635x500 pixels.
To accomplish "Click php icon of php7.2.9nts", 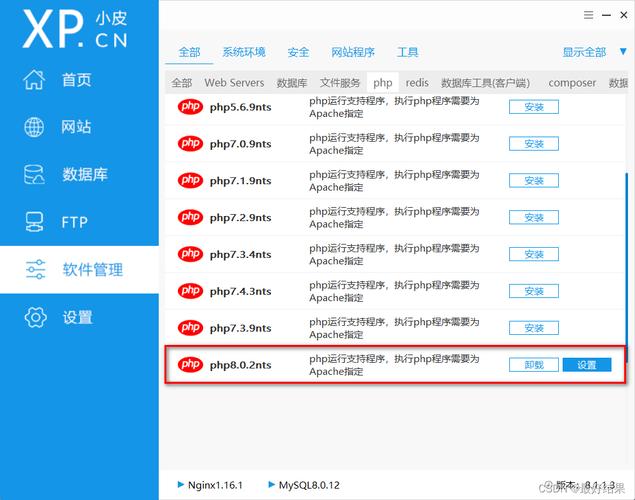I will tap(190, 217).
